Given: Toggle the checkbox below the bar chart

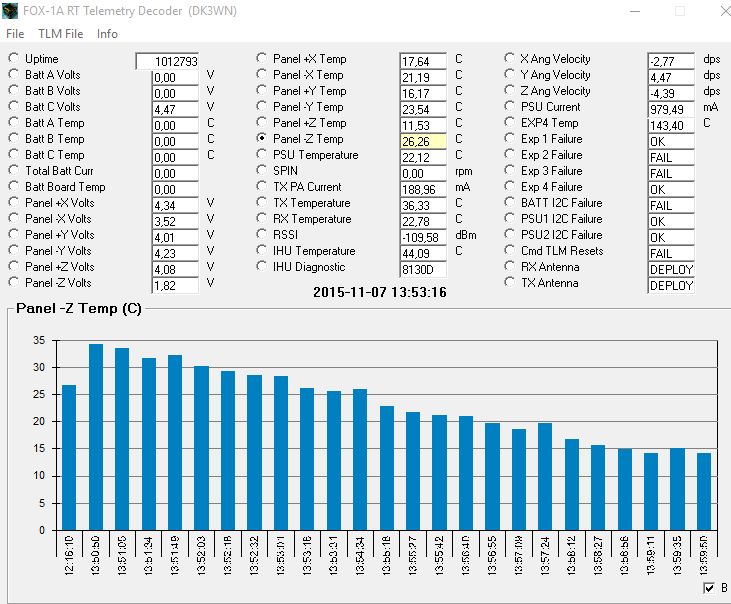Looking at the screenshot, I should coord(709,588).
